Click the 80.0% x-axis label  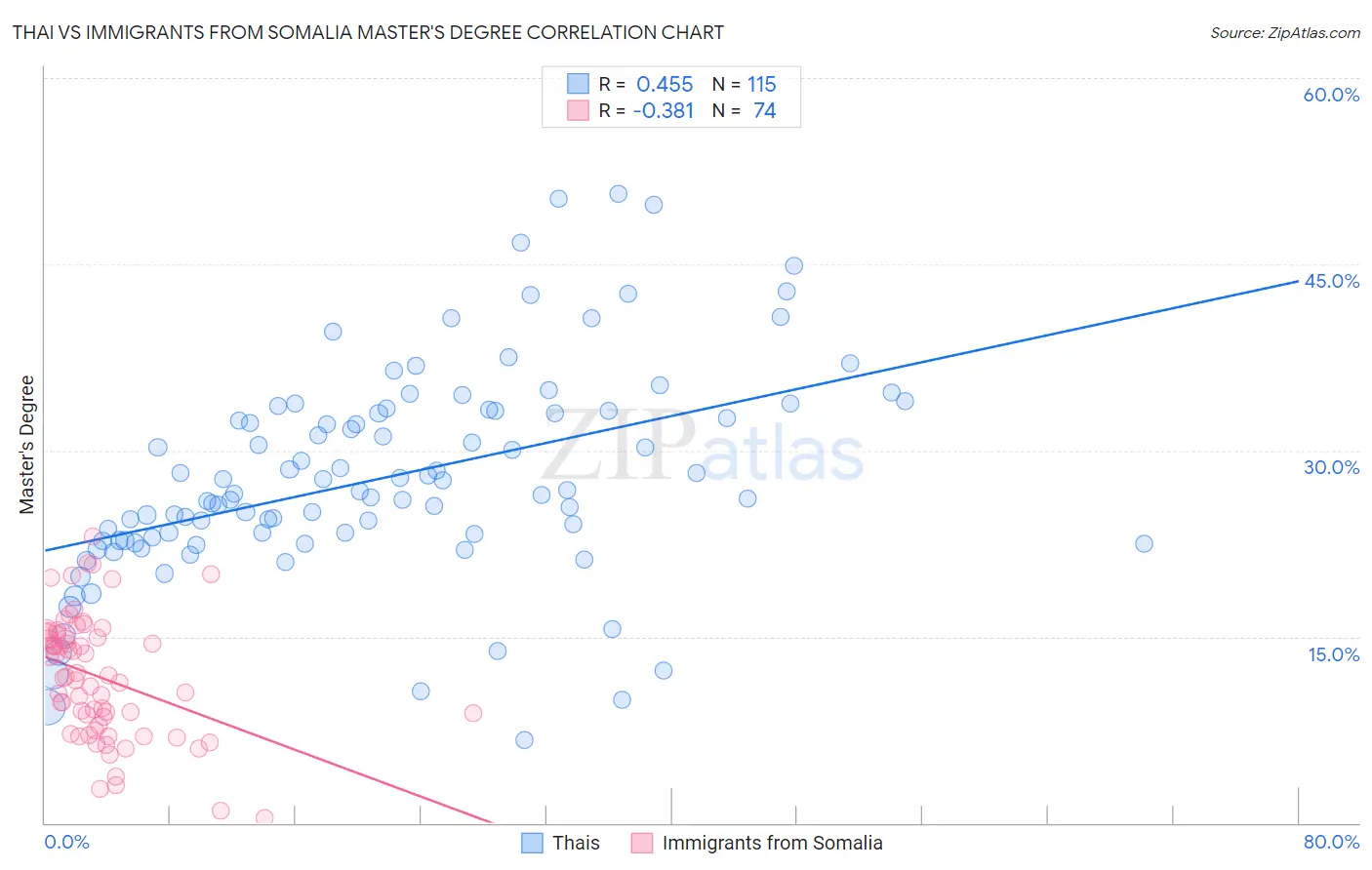pyautogui.click(x=1331, y=842)
